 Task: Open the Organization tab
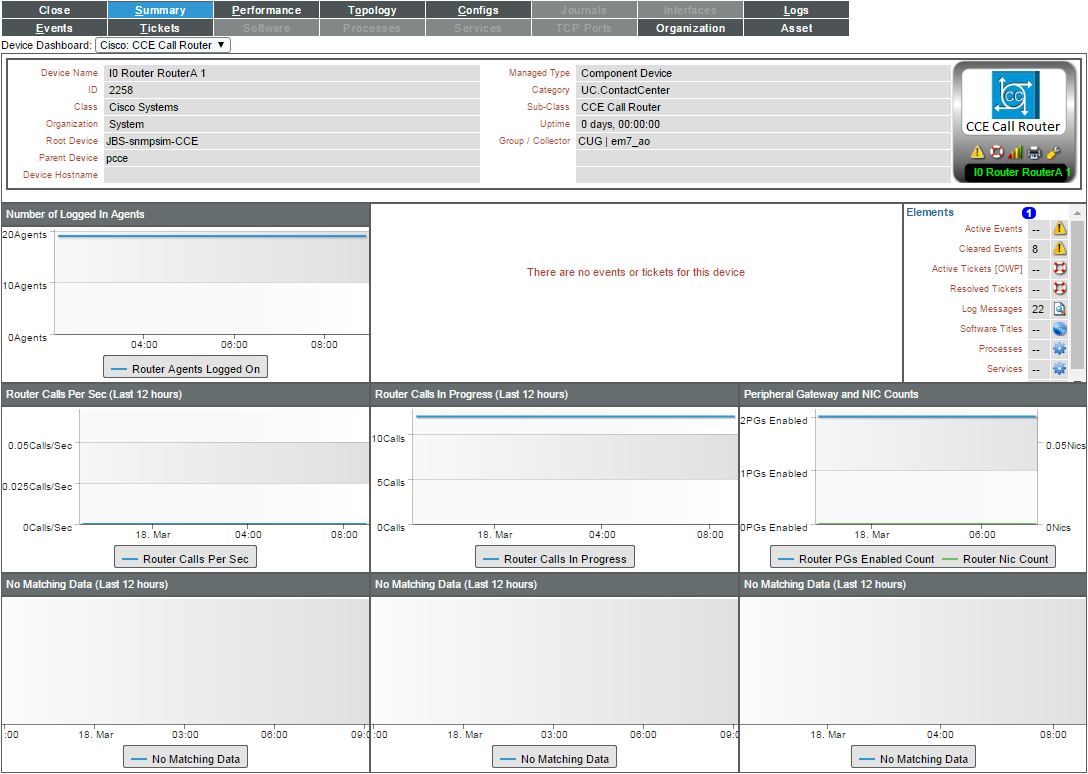[x=690, y=28]
